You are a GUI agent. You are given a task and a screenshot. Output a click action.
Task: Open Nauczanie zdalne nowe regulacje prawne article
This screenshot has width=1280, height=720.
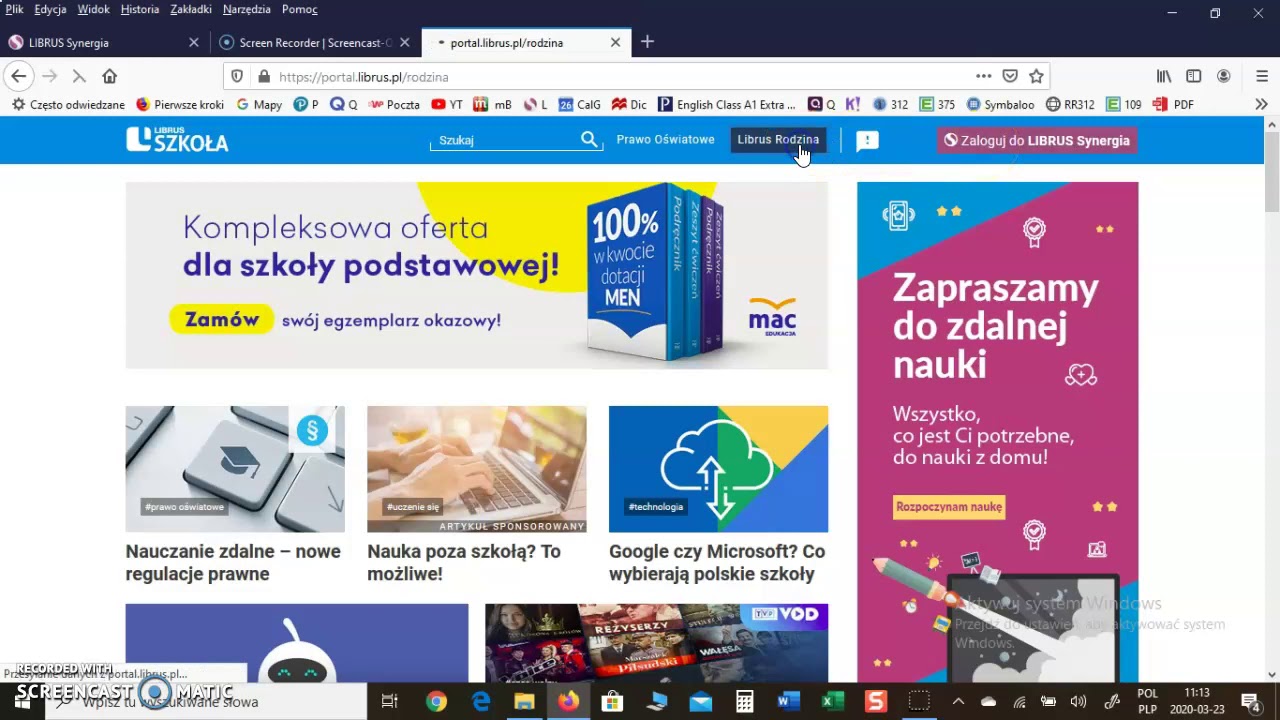coord(233,562)
